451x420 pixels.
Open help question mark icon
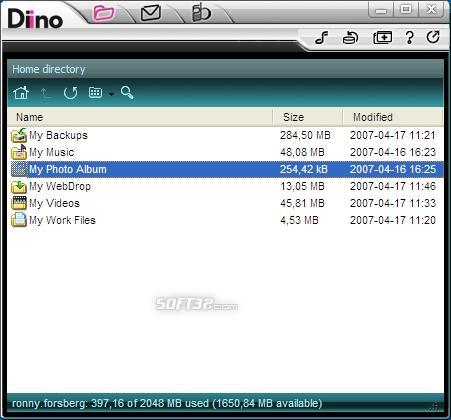coord(410,38)
